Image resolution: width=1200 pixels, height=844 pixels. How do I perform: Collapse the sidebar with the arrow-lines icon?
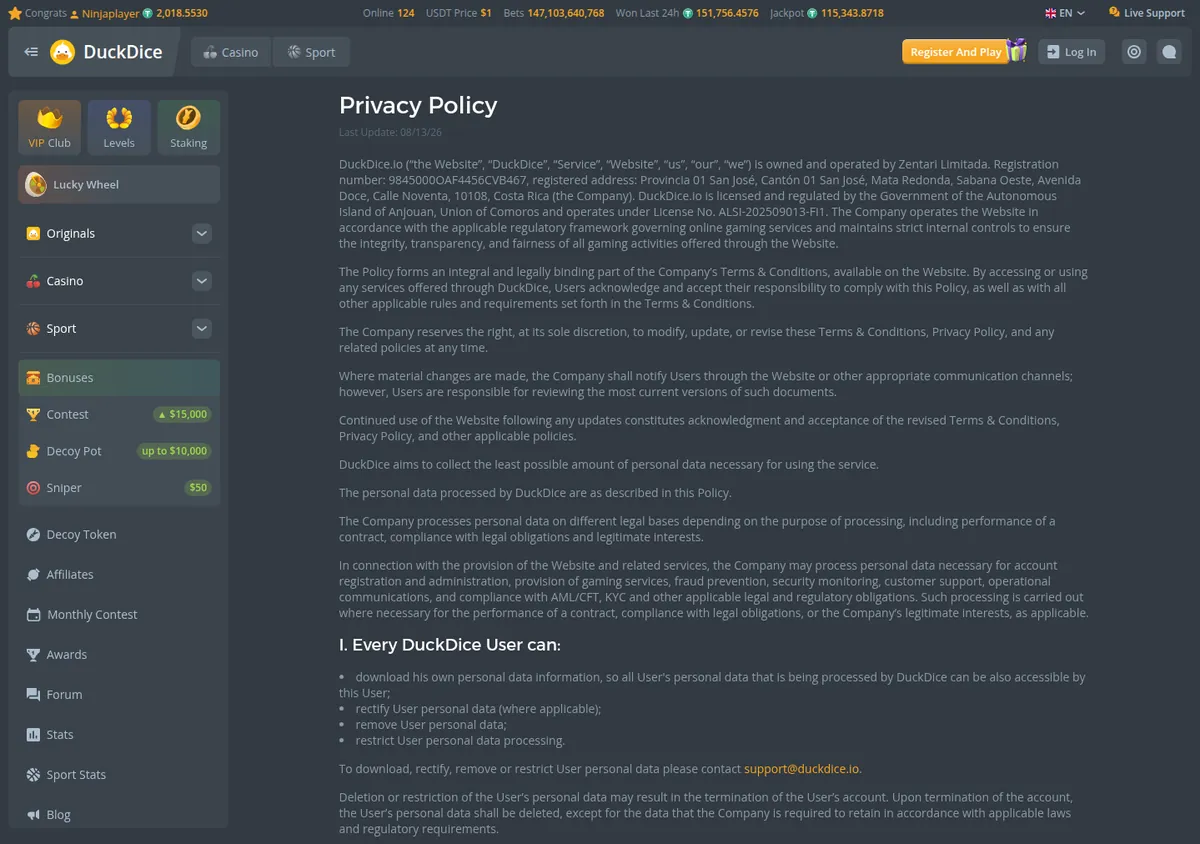pyautogui.click(x=31, y=52)
